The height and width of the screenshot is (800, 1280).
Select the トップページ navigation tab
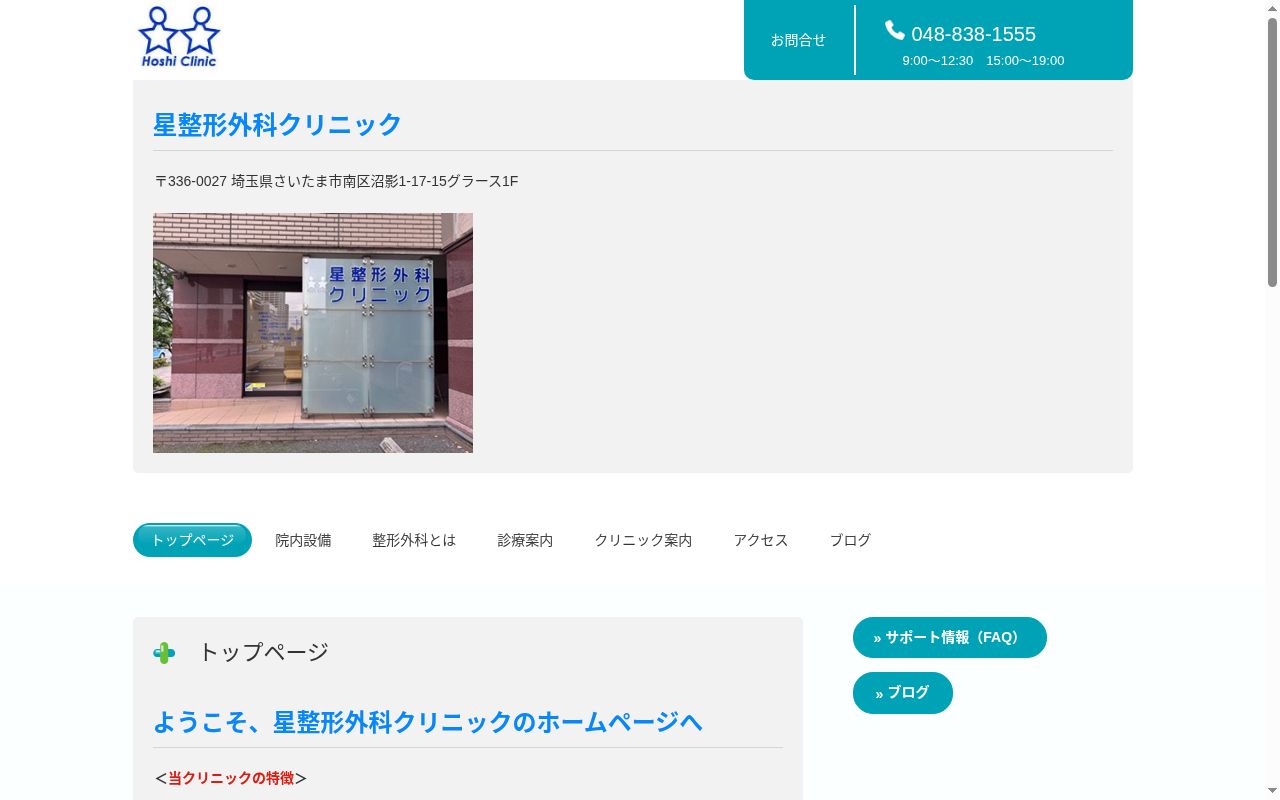pyautogui.click(x=192, y=540)
